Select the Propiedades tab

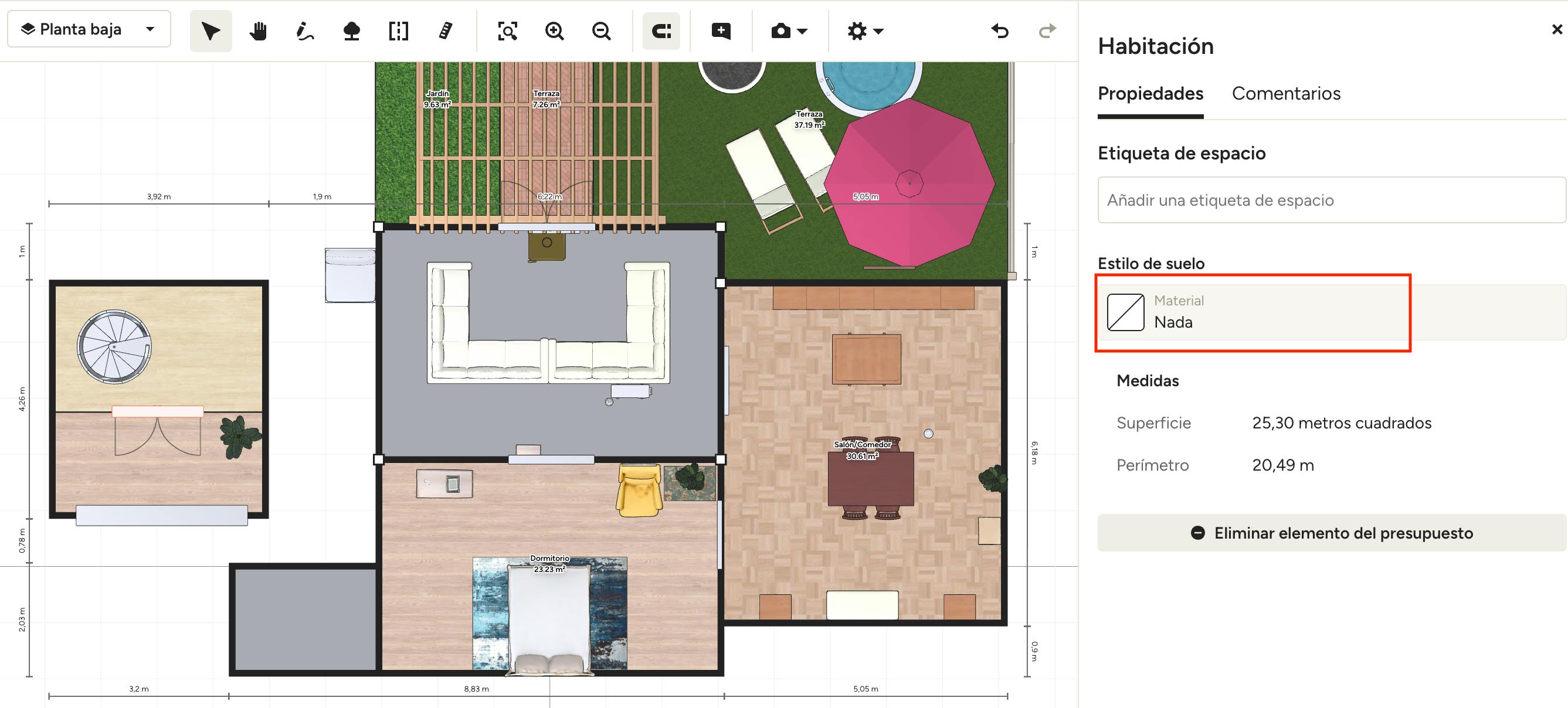click(1150, 94)
